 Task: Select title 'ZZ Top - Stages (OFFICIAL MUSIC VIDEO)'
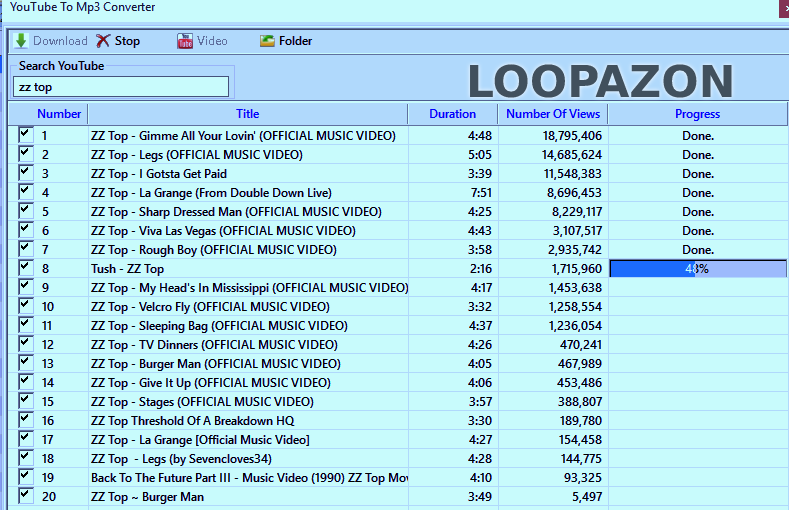point(202,402)
